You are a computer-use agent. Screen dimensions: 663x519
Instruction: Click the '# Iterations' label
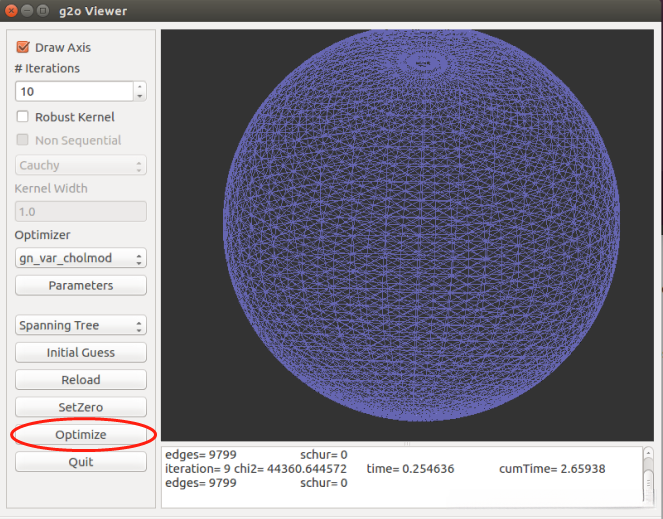coord(47,68)
